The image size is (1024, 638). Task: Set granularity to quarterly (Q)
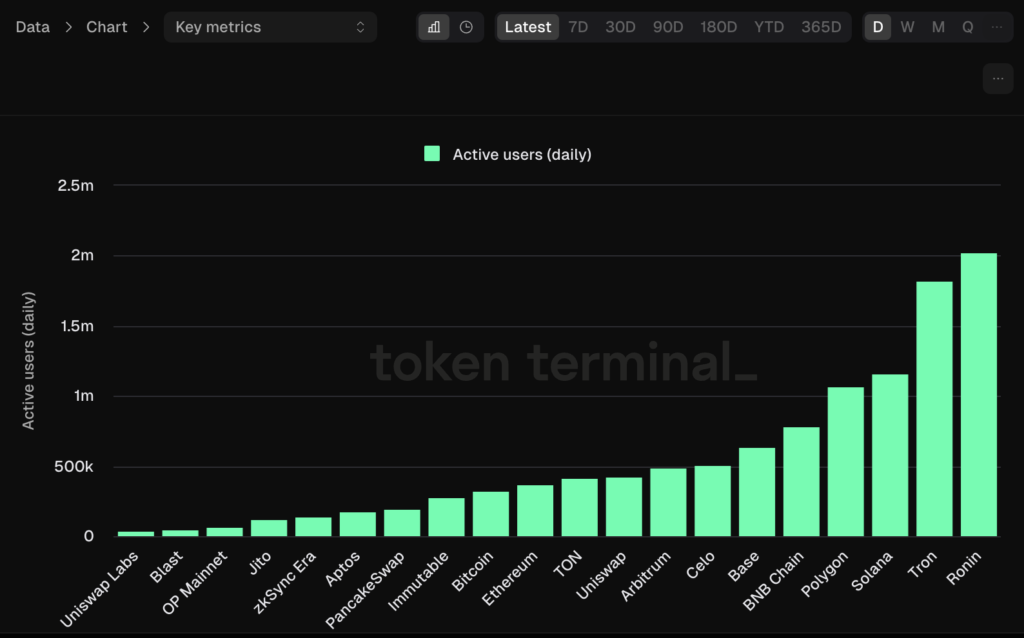[x=968, y=27]
